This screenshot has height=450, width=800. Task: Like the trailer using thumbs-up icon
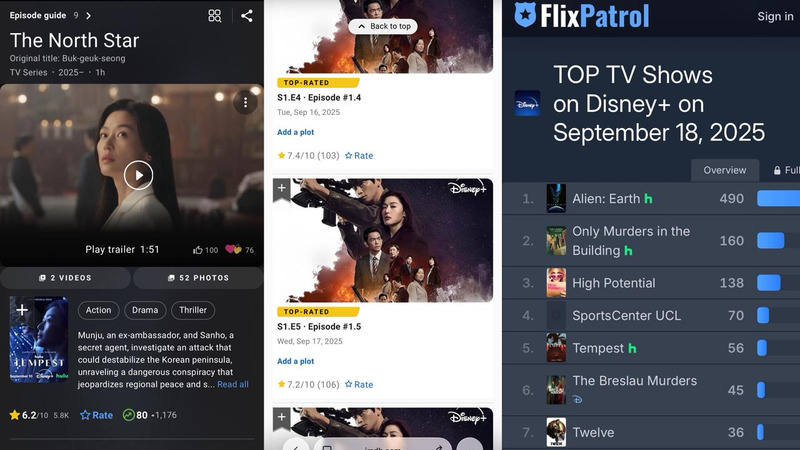click(x=198, y=250)
